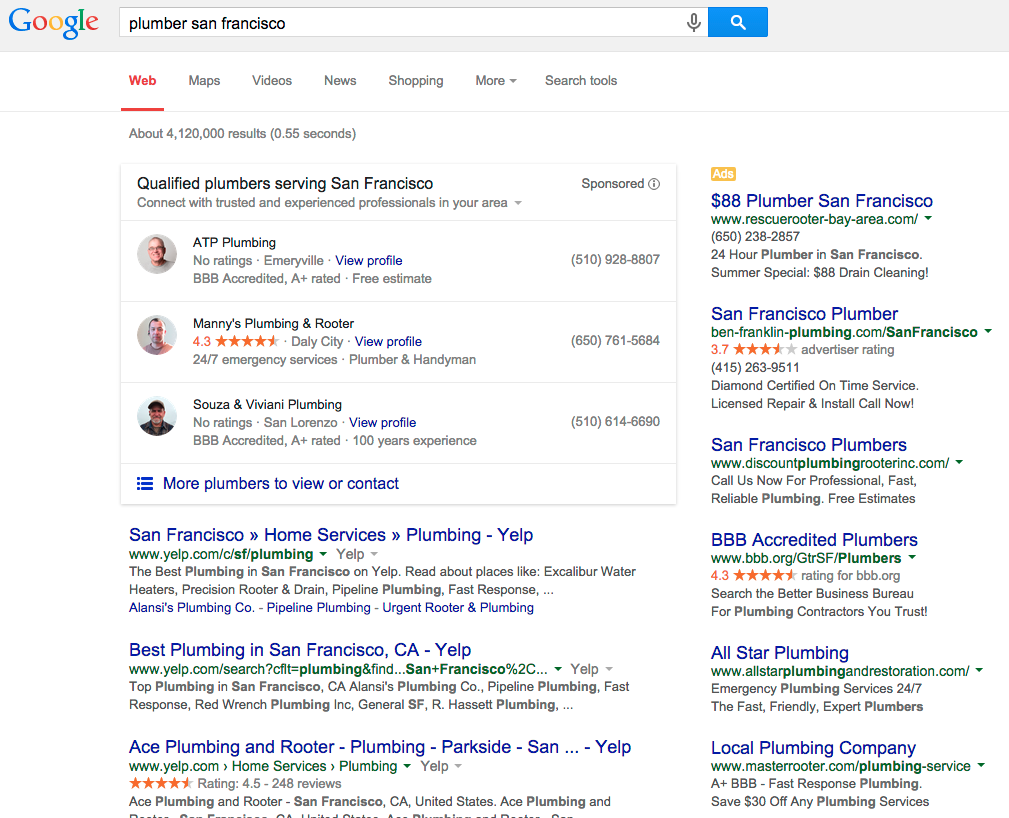This screenshot has height=818, width=1009.
Task: Select the Web tab
Action: pos(142,80)
